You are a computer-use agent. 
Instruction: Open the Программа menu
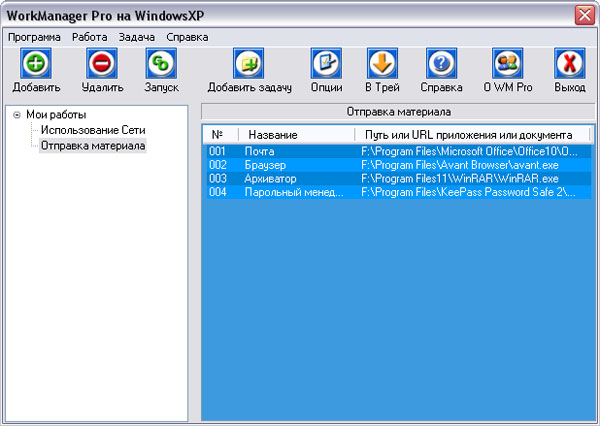tap(34, 37)
